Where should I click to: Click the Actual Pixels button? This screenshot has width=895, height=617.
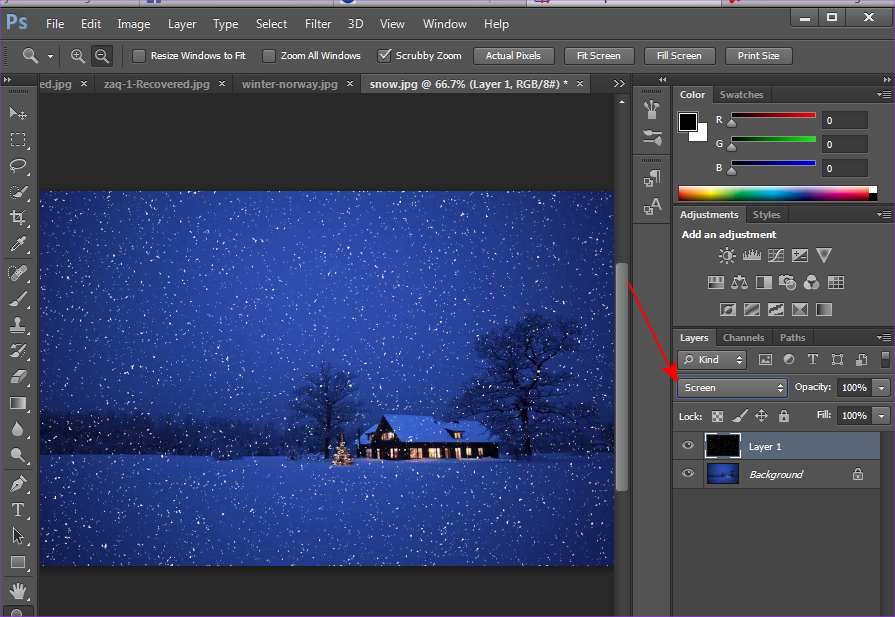coord(513,56)
